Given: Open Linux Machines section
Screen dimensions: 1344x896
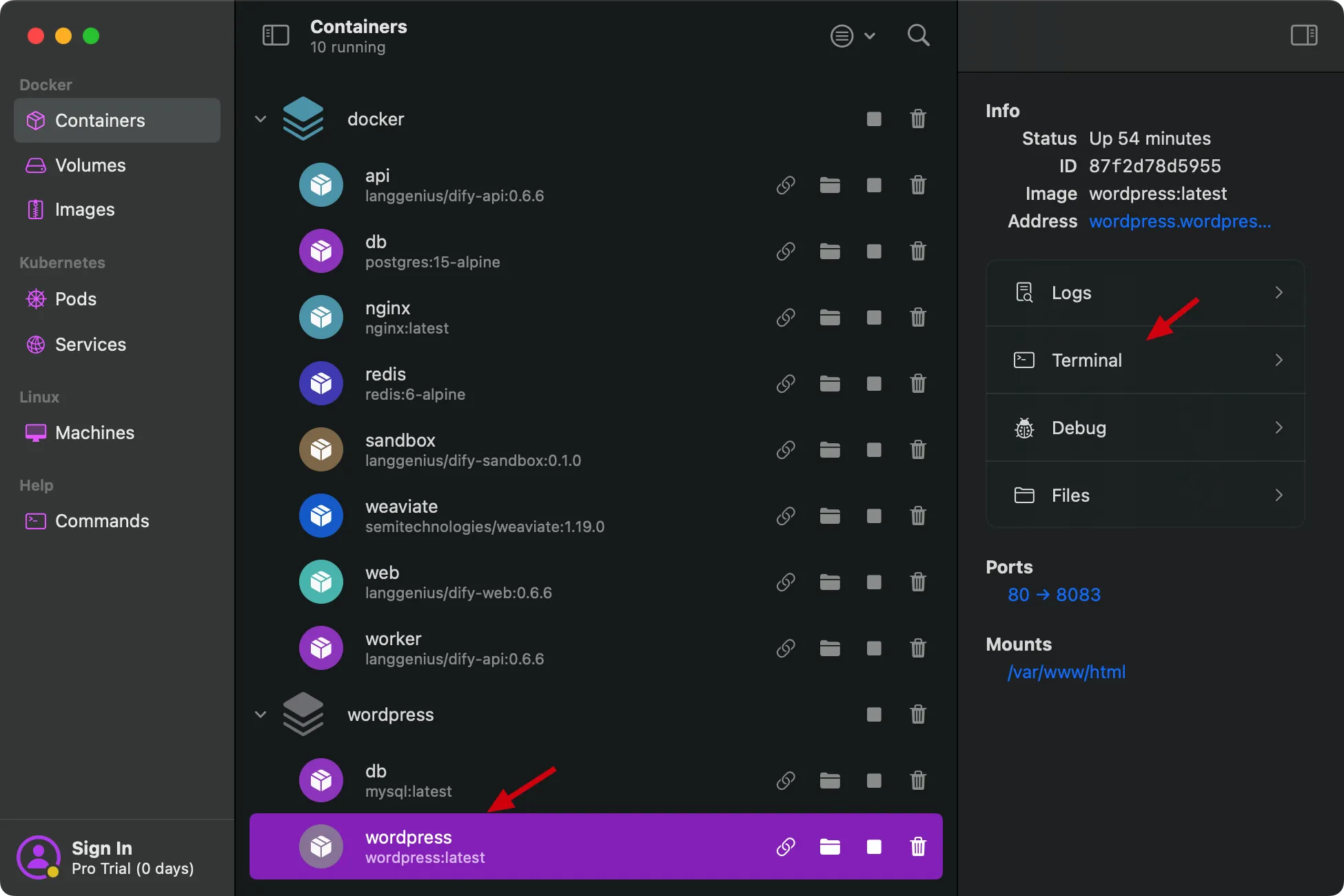Looking at the screenshot, I should point(117,433).
